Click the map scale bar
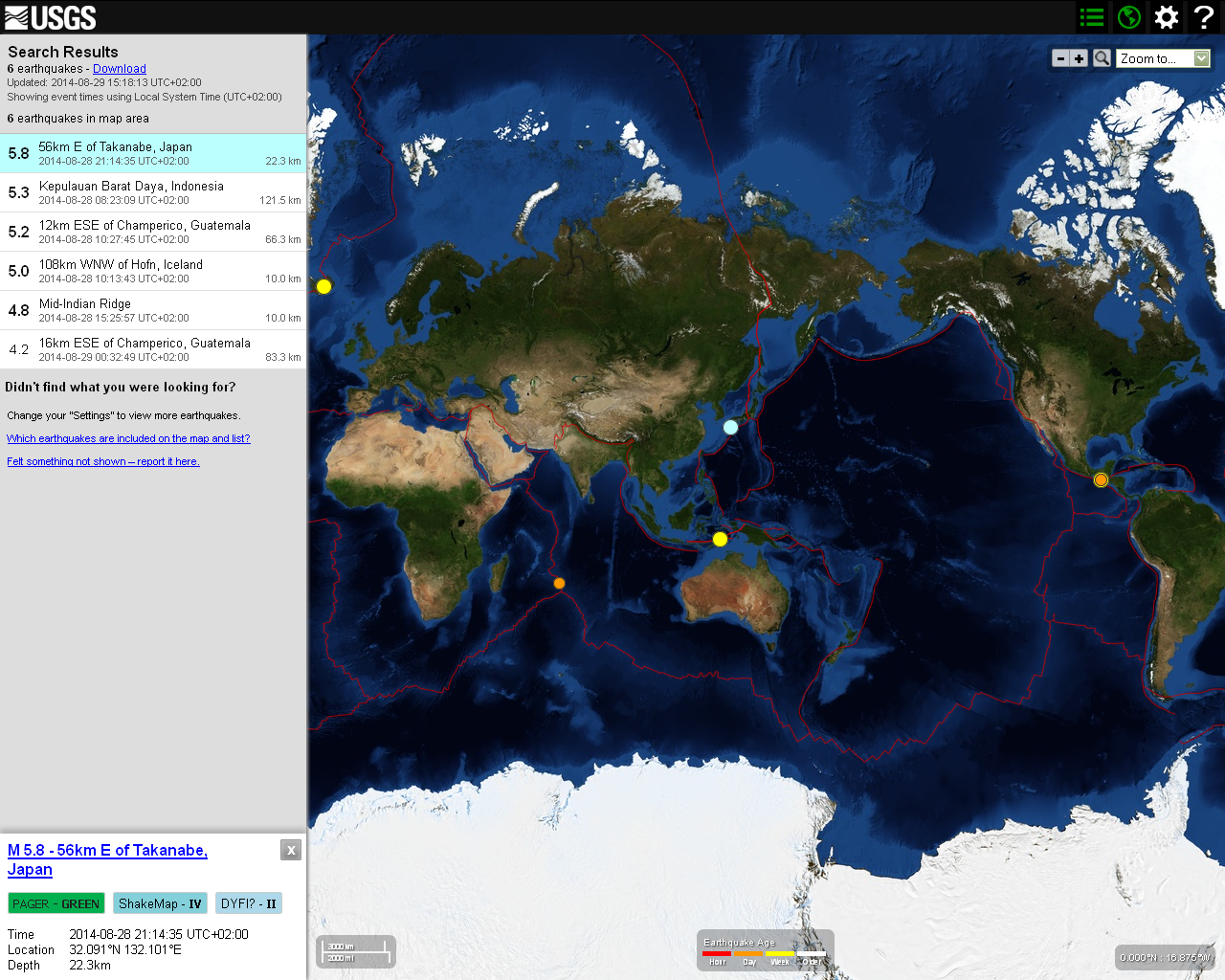Viewport: 1225px width, 980px height. tap(356, 951)
